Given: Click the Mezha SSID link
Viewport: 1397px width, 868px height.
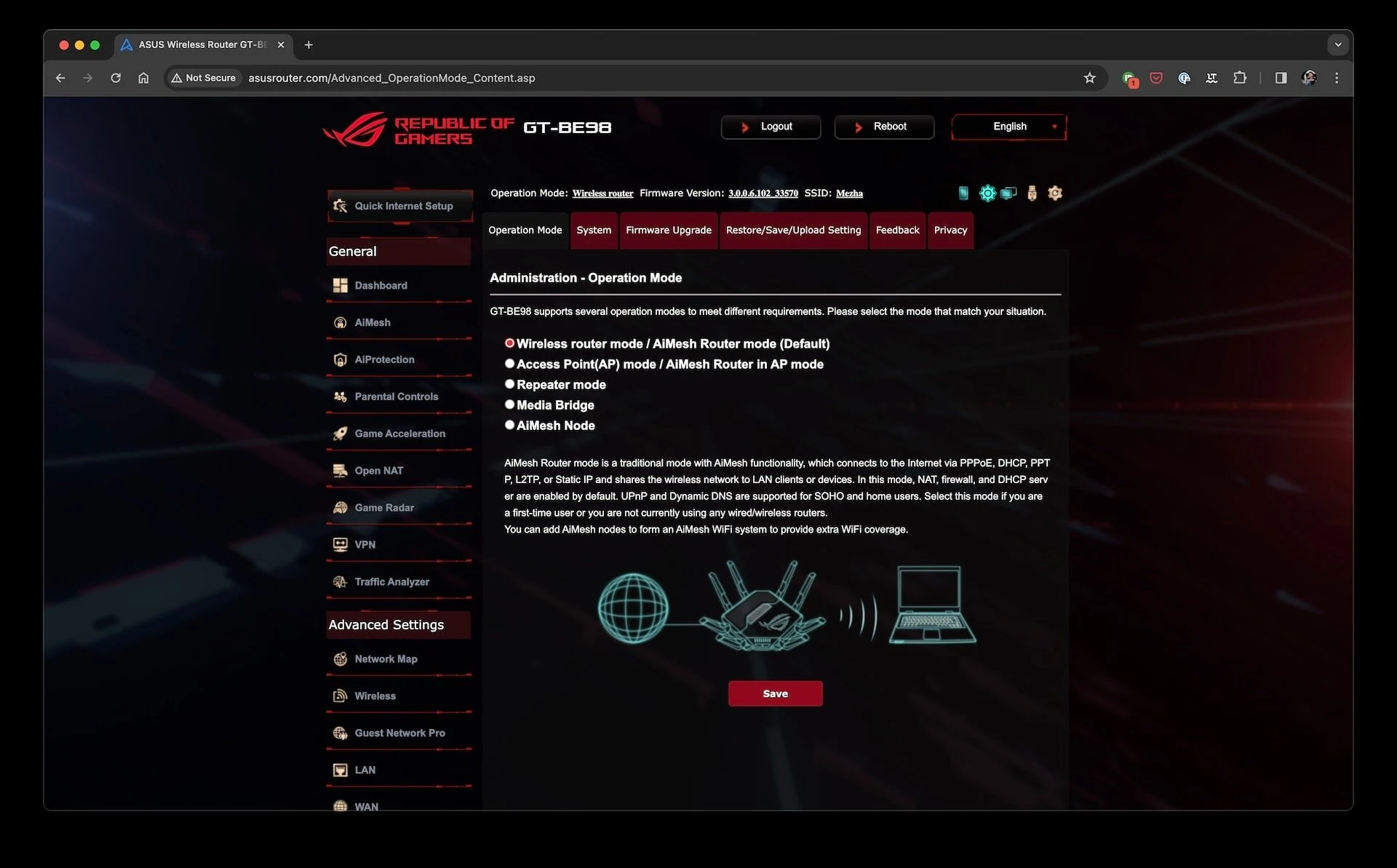Looking at the screenshot, I should coord(849,194).
